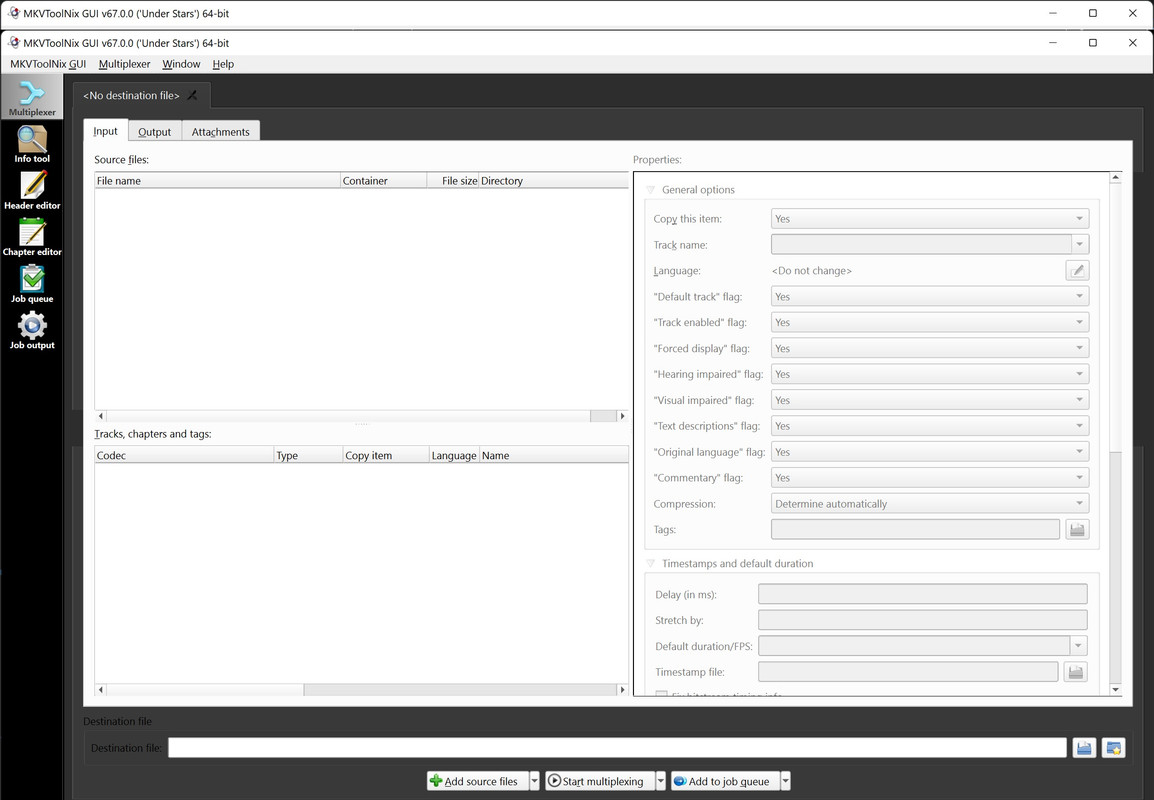Screen dimensions: 1154x800
Task: Browse for a Timestamp file
Action: pos(1075,672)
